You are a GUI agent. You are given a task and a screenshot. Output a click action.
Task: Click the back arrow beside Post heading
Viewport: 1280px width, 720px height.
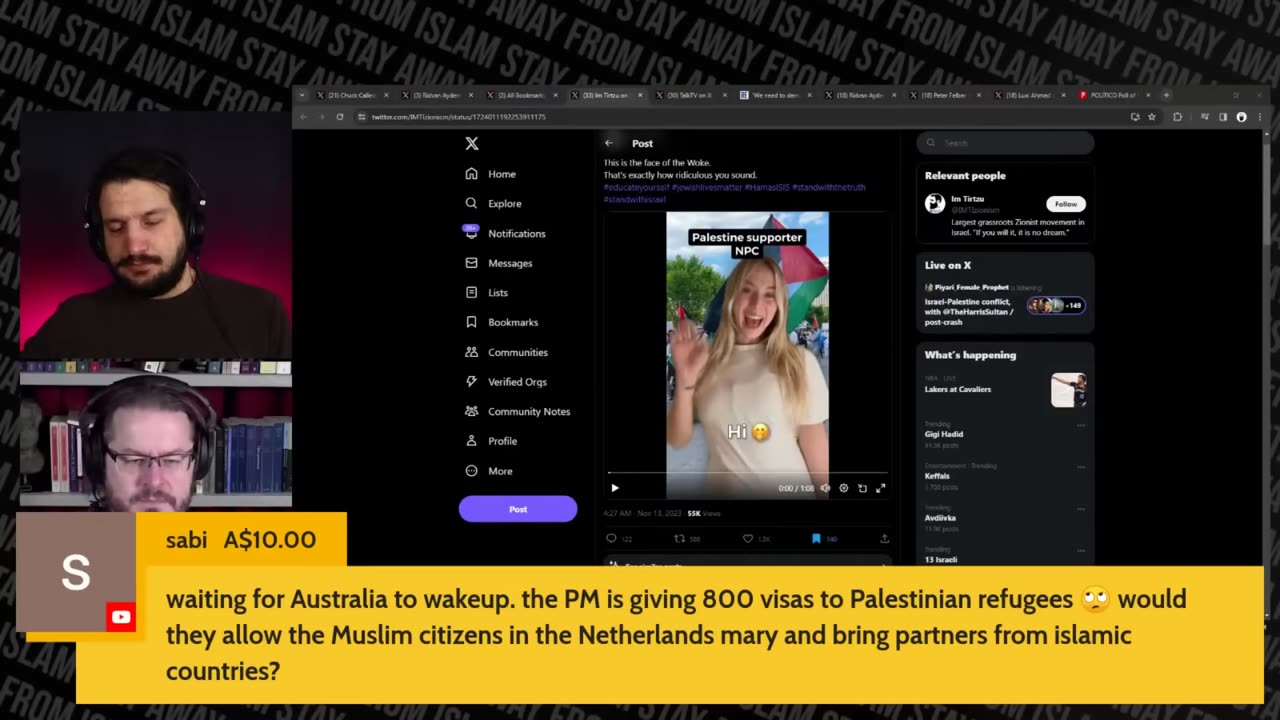point(609,143)
